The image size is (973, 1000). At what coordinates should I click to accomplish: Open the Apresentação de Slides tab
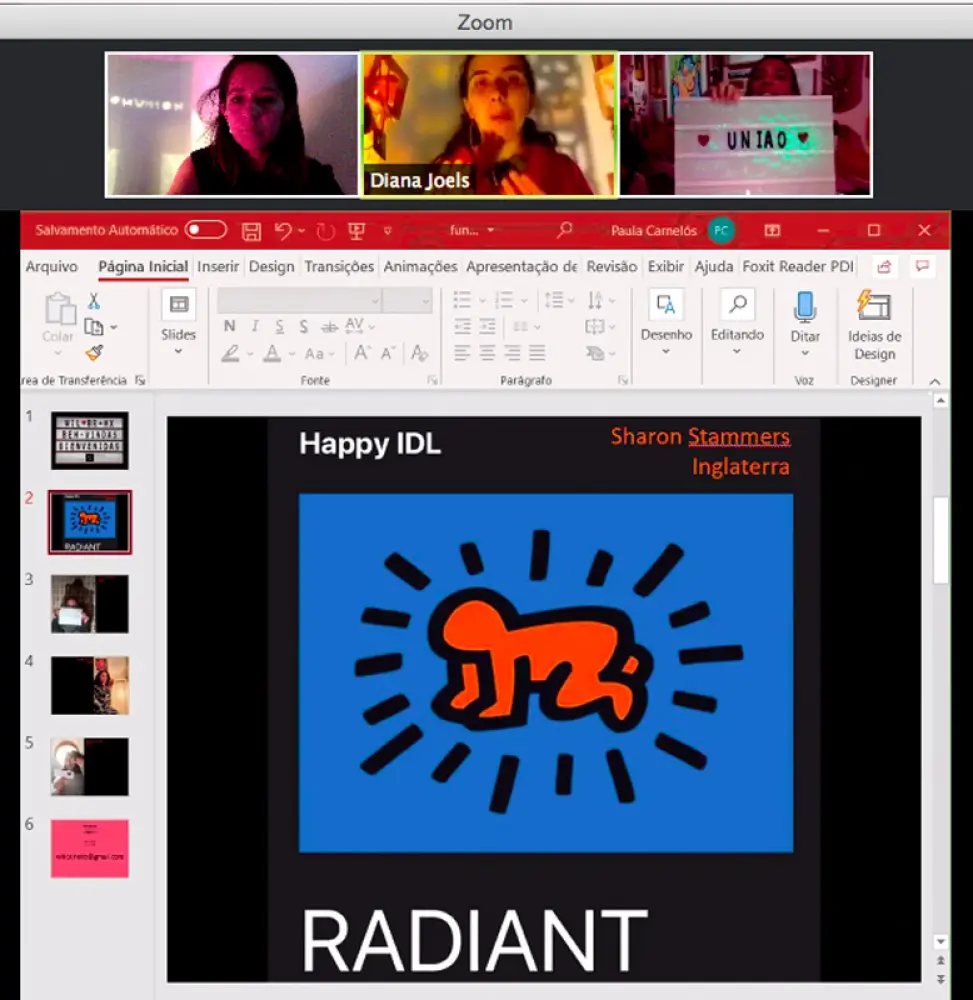pyautogui.click(x=522, y=267)
